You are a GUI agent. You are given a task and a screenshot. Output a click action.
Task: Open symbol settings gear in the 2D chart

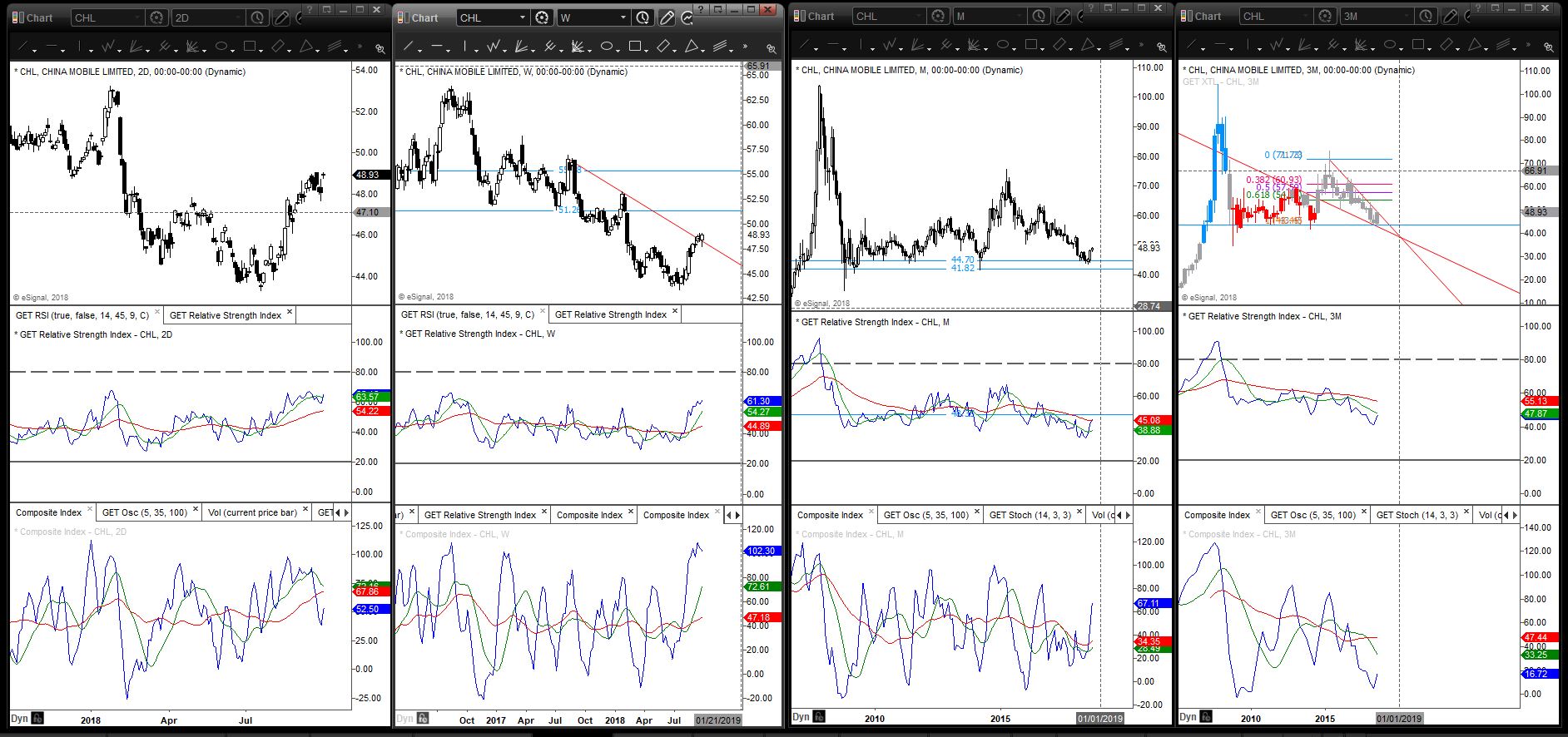[x=155, y=17]
